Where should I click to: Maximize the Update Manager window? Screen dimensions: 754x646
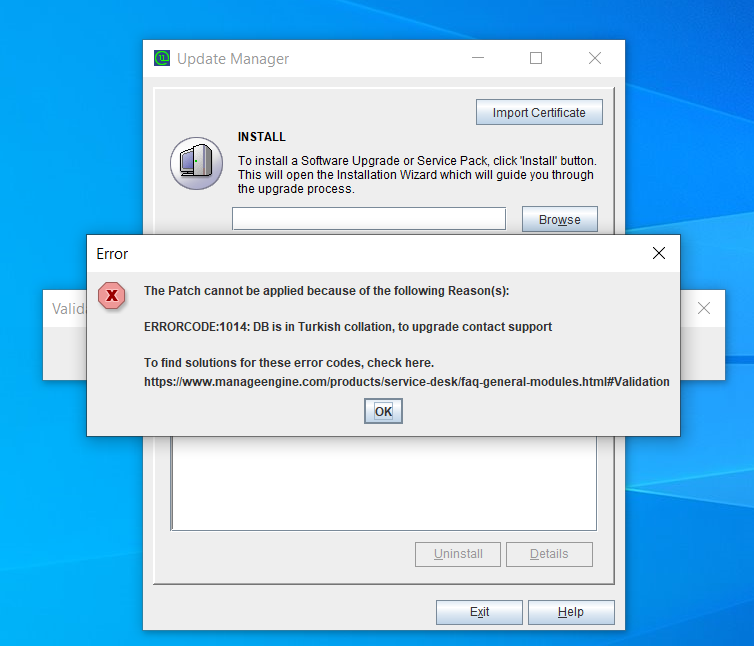(536, 58)
